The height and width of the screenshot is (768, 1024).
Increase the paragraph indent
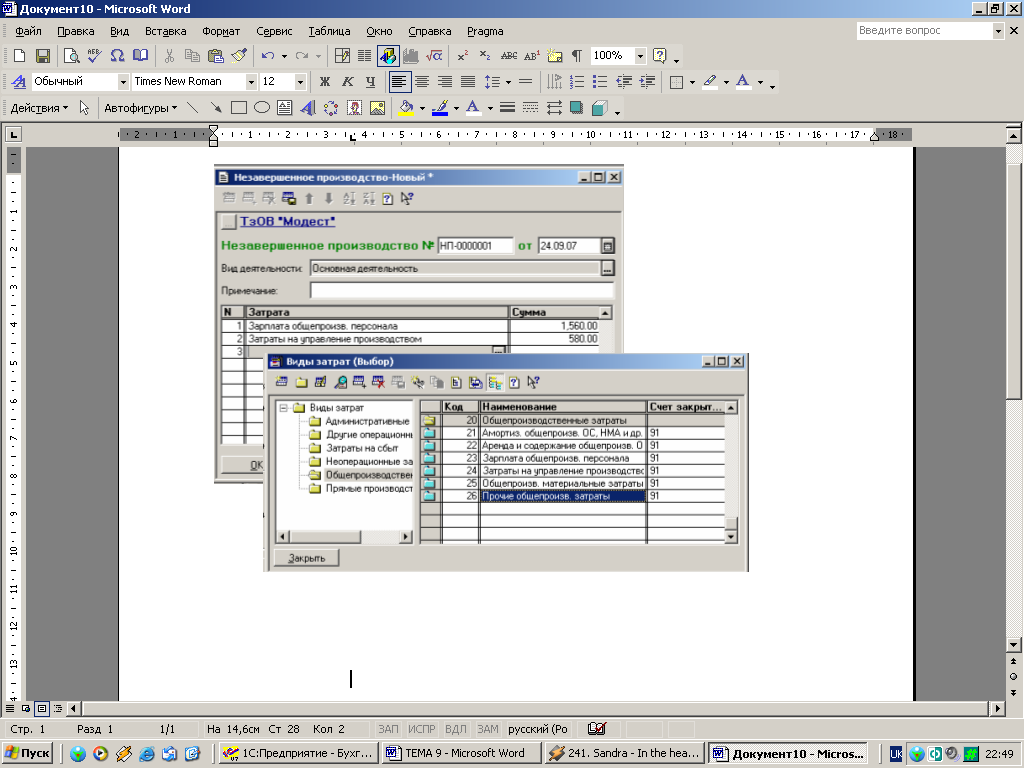(x=647, y=82)
